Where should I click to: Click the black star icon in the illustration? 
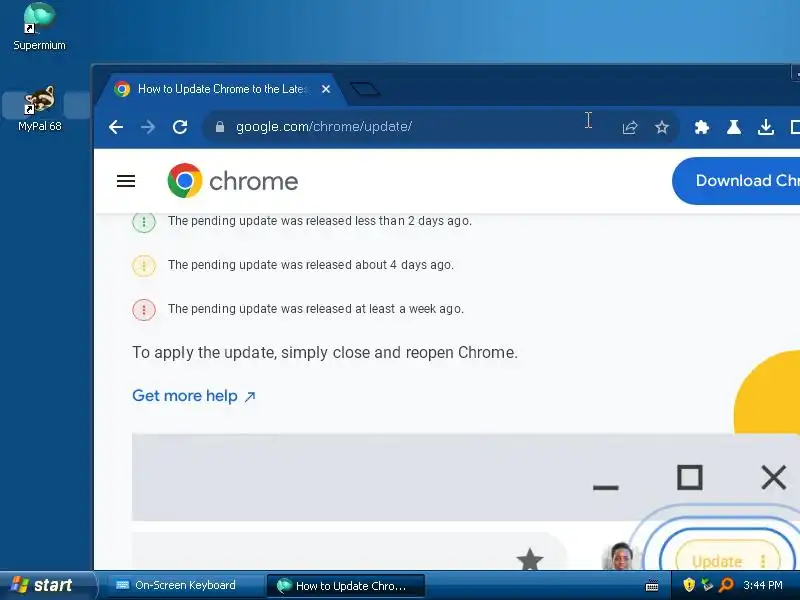click(x=530, y=559)
